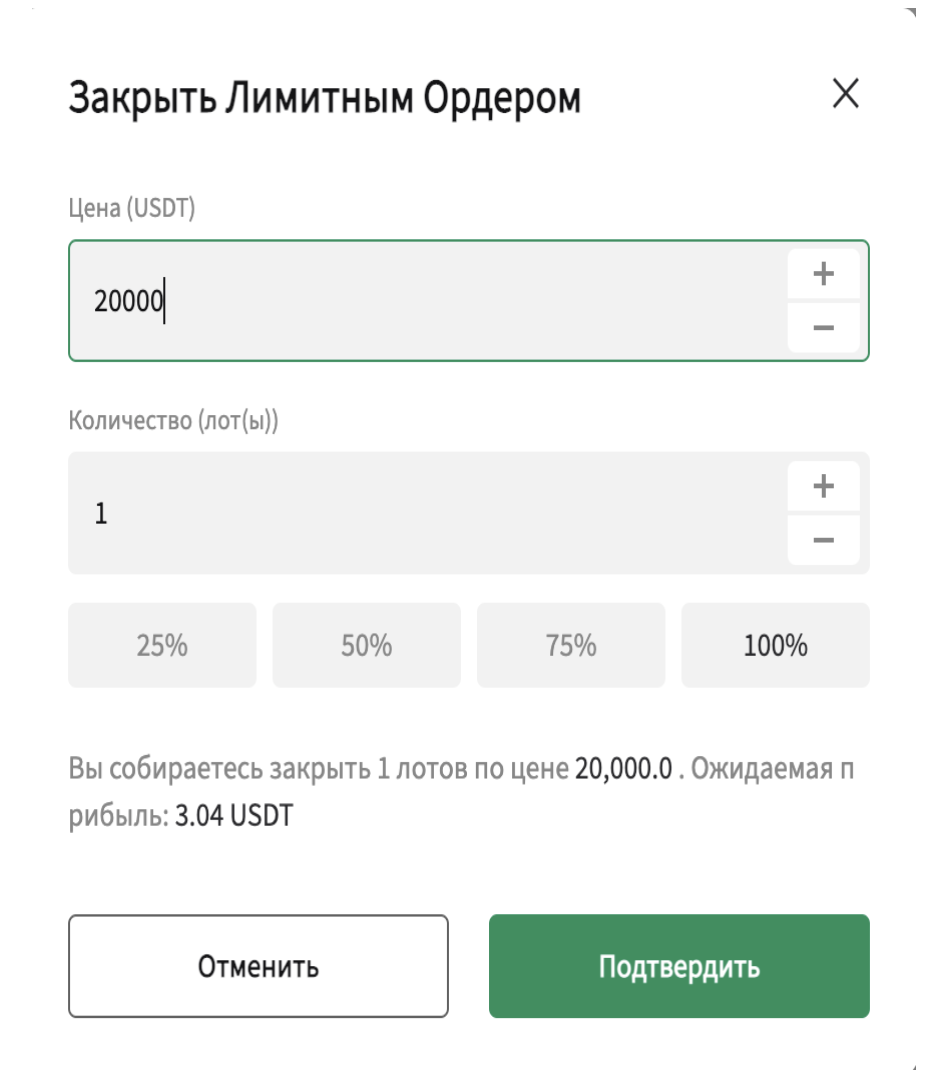
Task: Choose the 75% quantity option
Action: click(571, 645)
